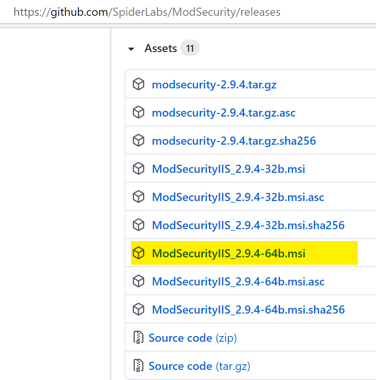Click the Assets count badge 11
Viewport: 376px width, 380px height.
click(190, 48)
